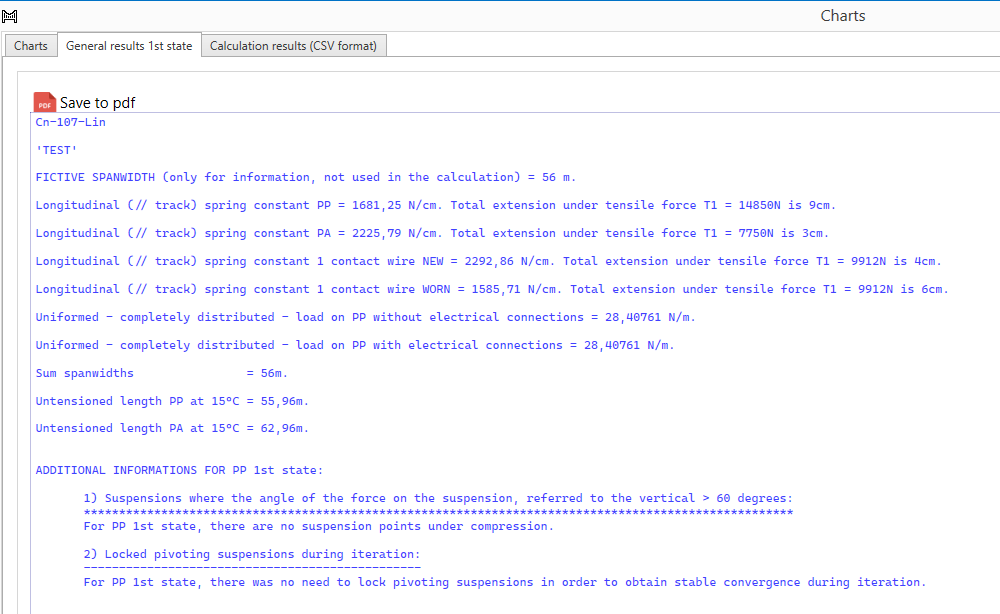Image resolution: width=1000 pixels, height=614 pixels.
Task: Click the load without electrical connections line
Action: tap(365, 317)
